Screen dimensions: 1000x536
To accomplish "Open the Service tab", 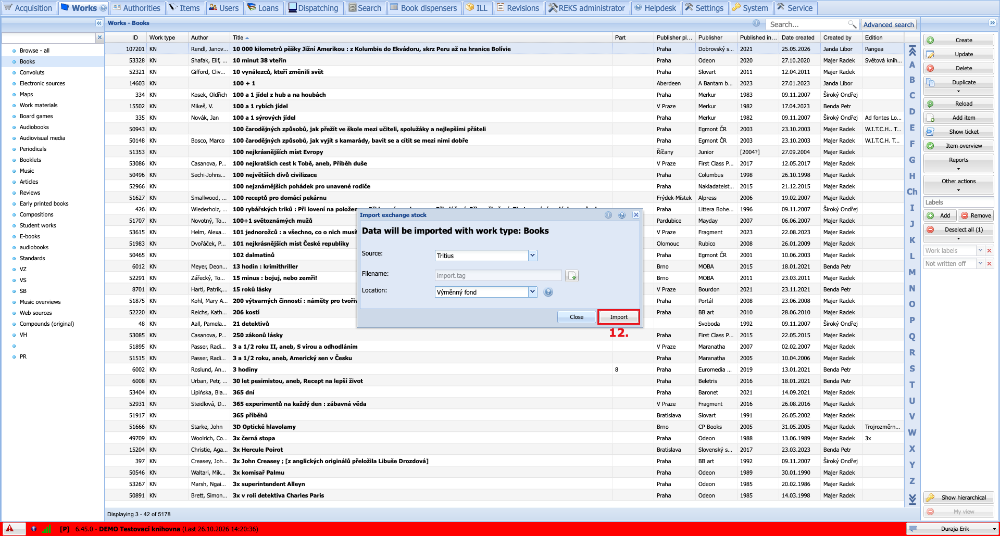I will tap(796, 8).
